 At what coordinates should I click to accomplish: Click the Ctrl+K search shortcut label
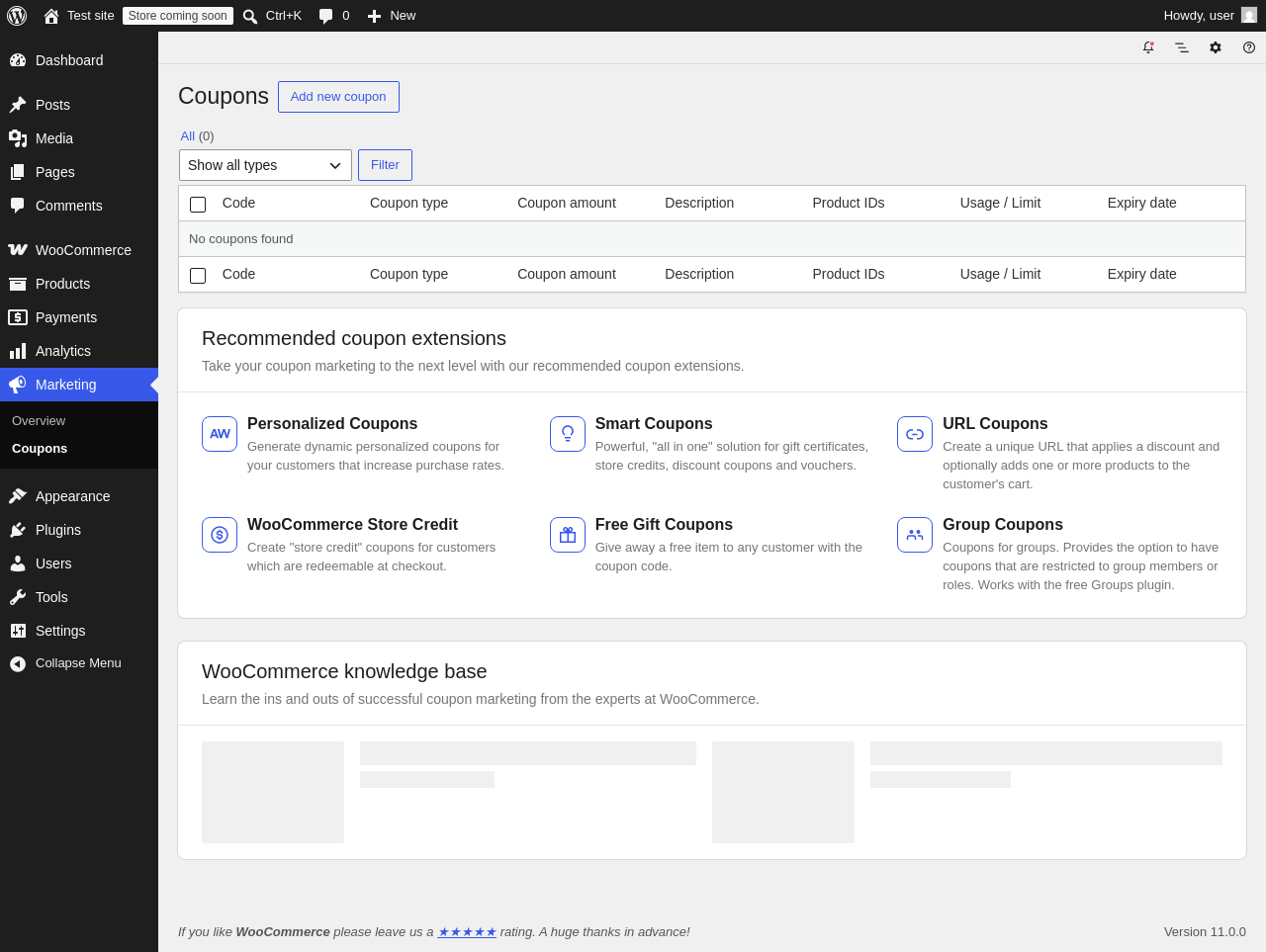coord(284,16)
